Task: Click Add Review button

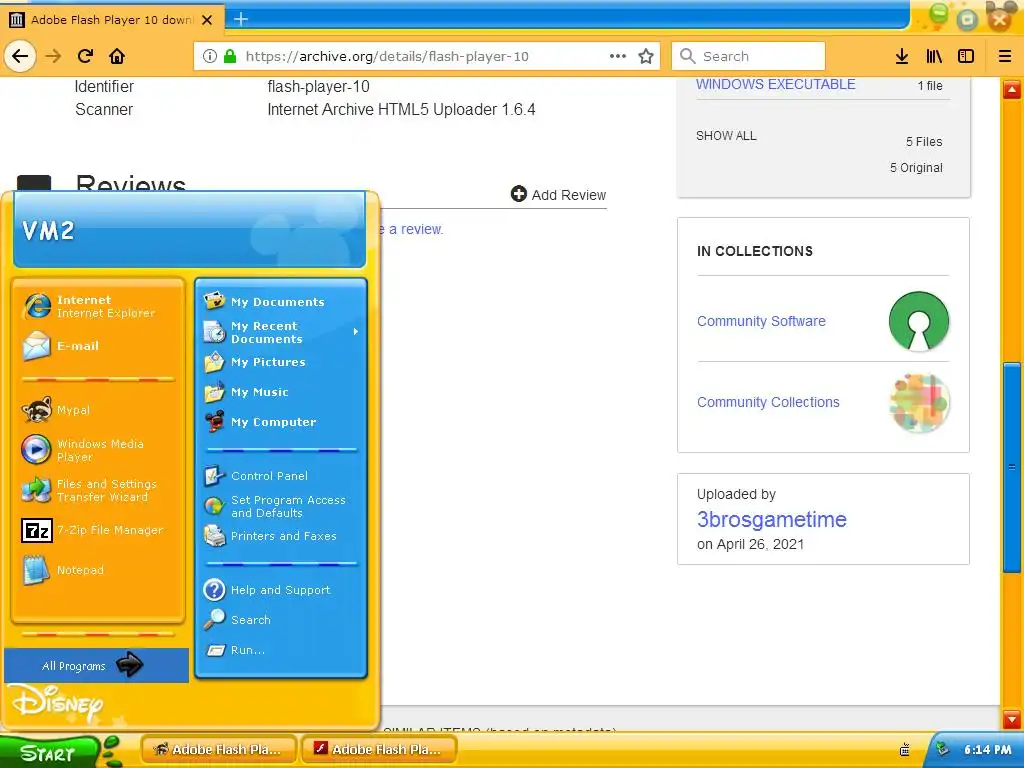Action: [x=558, y=195]
